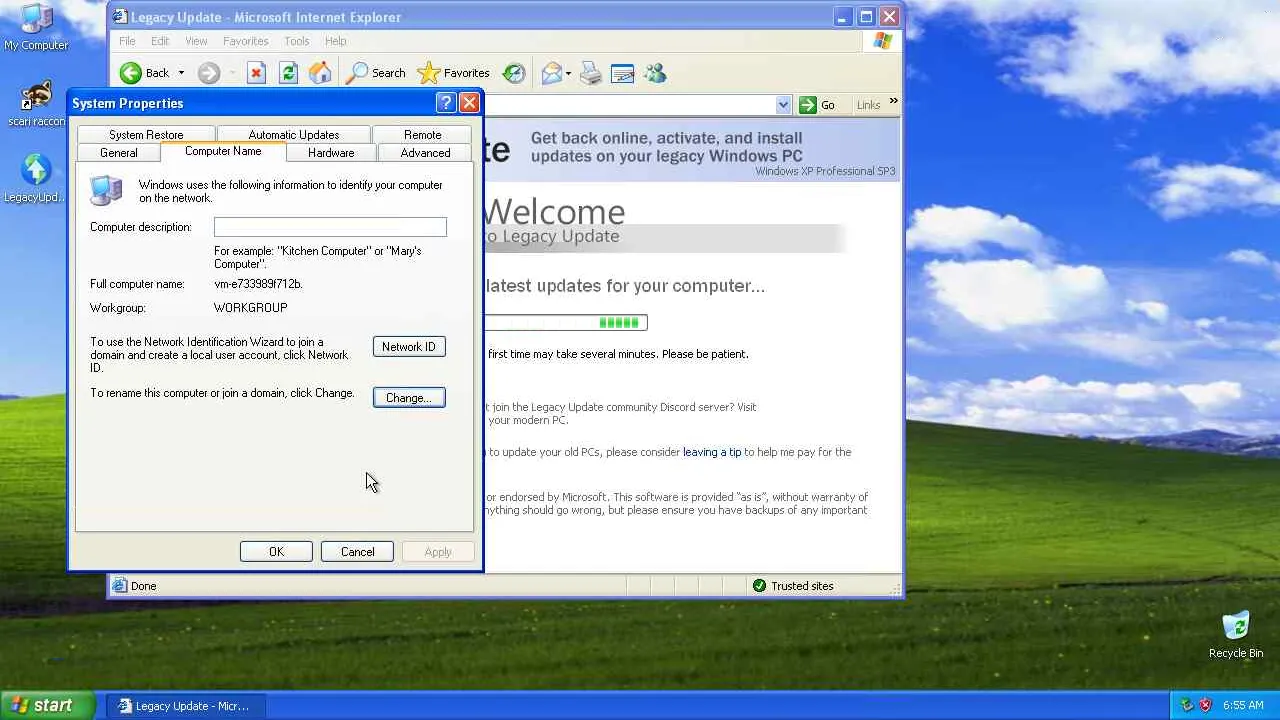
Task: Click the greyed Forward arrow in Internet Explorer
Action: click(x=208, y=73)
